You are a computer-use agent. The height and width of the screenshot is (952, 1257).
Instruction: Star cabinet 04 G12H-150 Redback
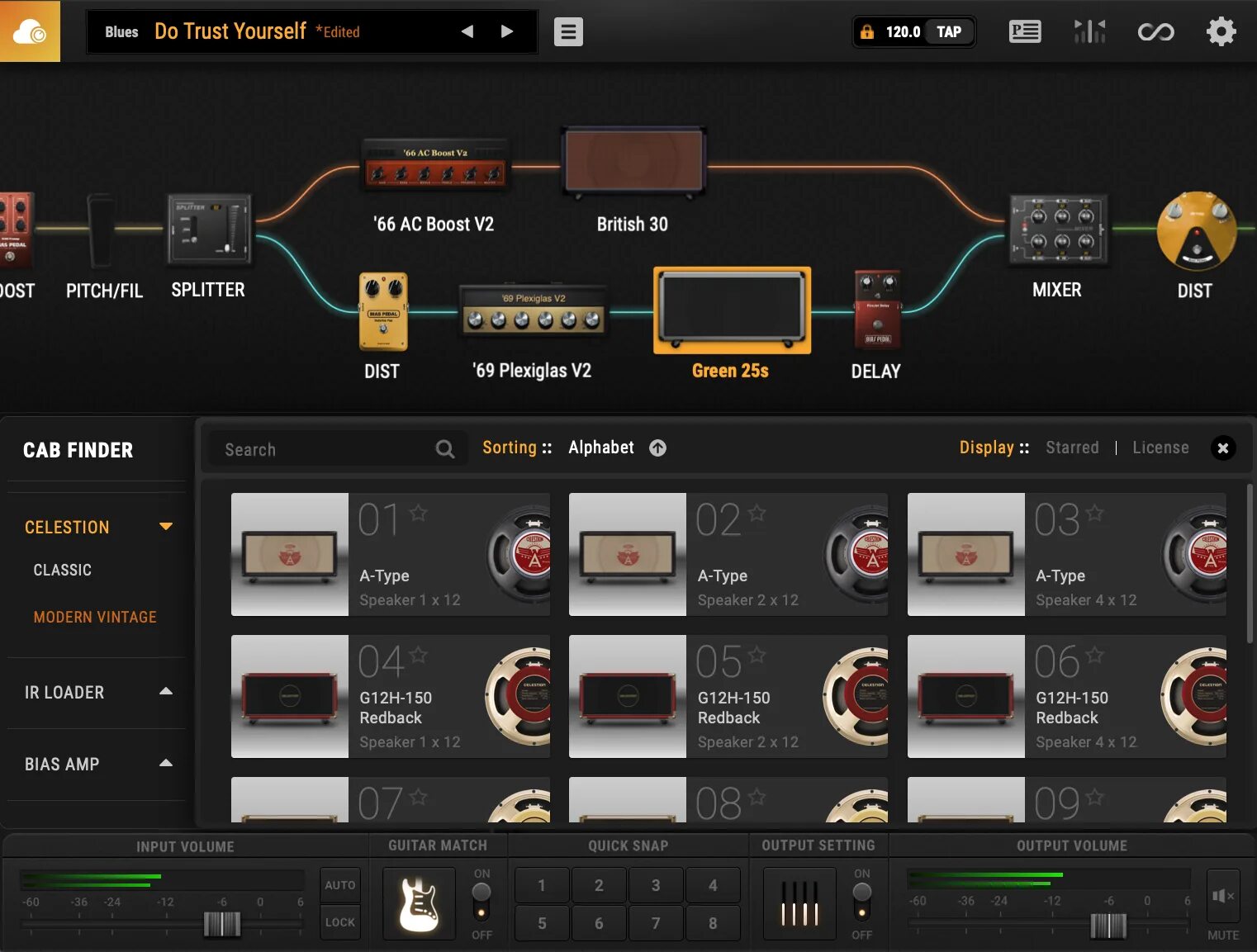pos(419,655)
